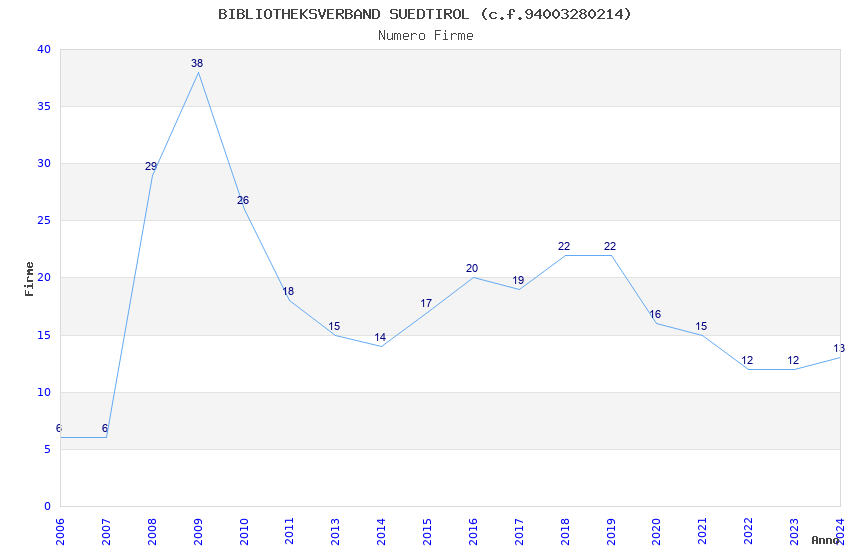Click the x-axis year 2009

(198, 531)
